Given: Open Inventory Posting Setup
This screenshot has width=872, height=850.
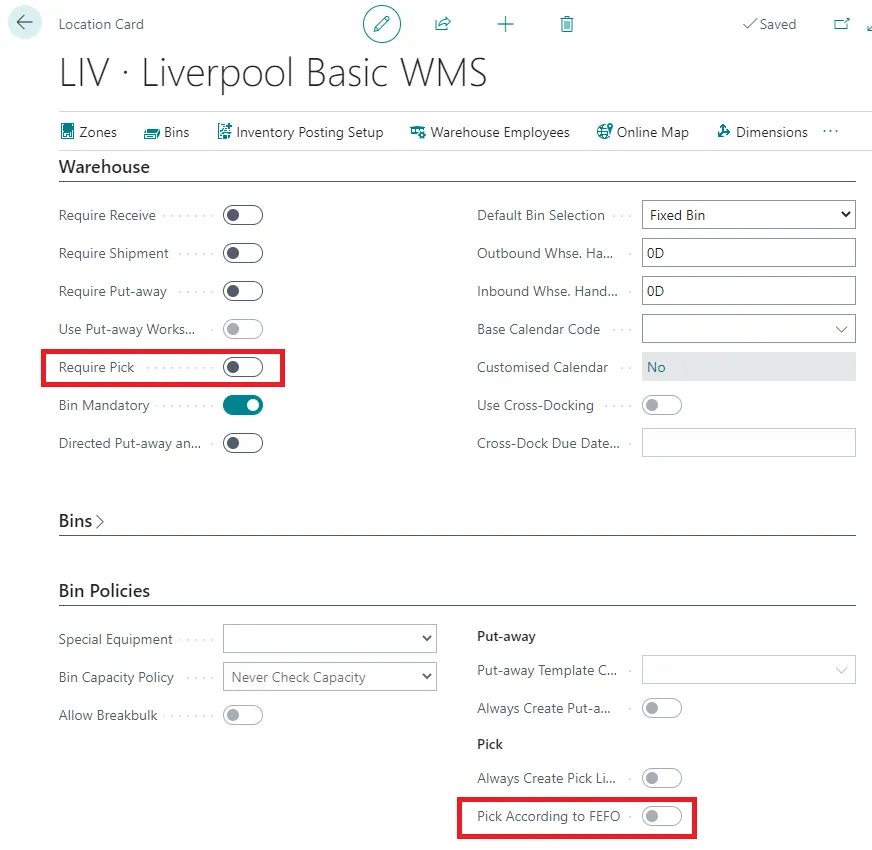Looking at the screenshot, I should pos(300,132).
